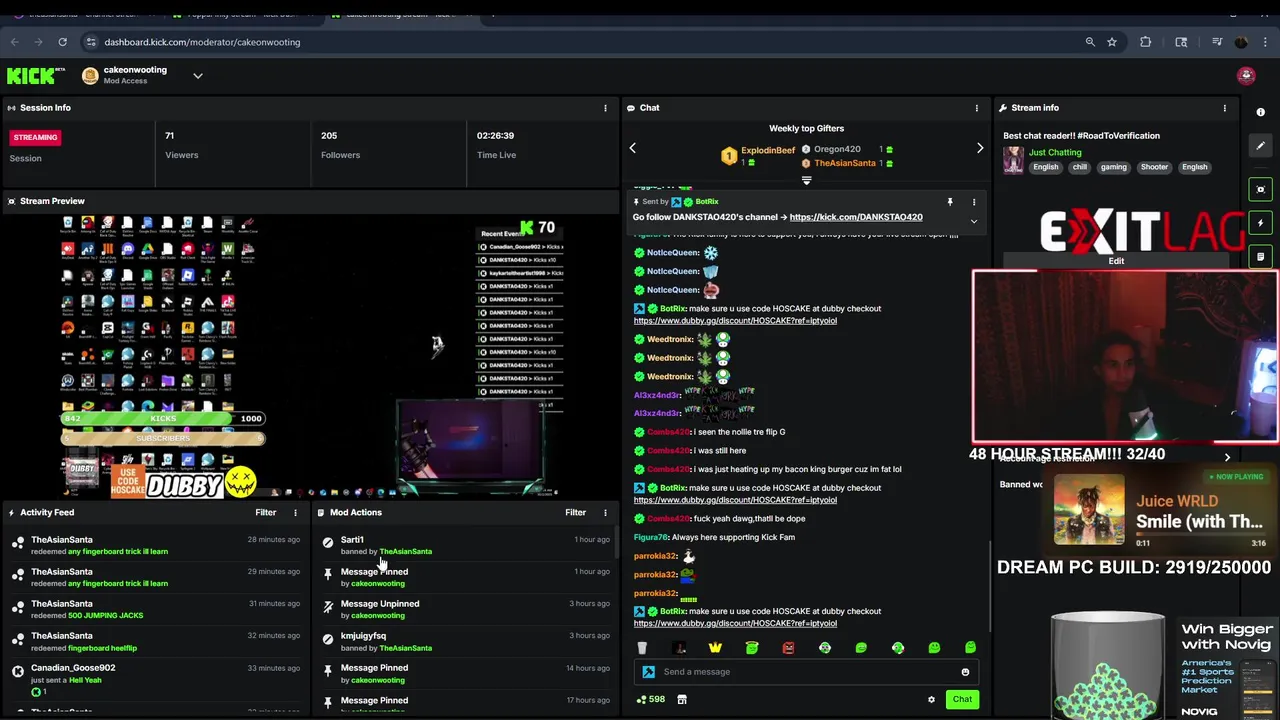
Task: Insert the red angry face emote
Action: click(788, 648)
